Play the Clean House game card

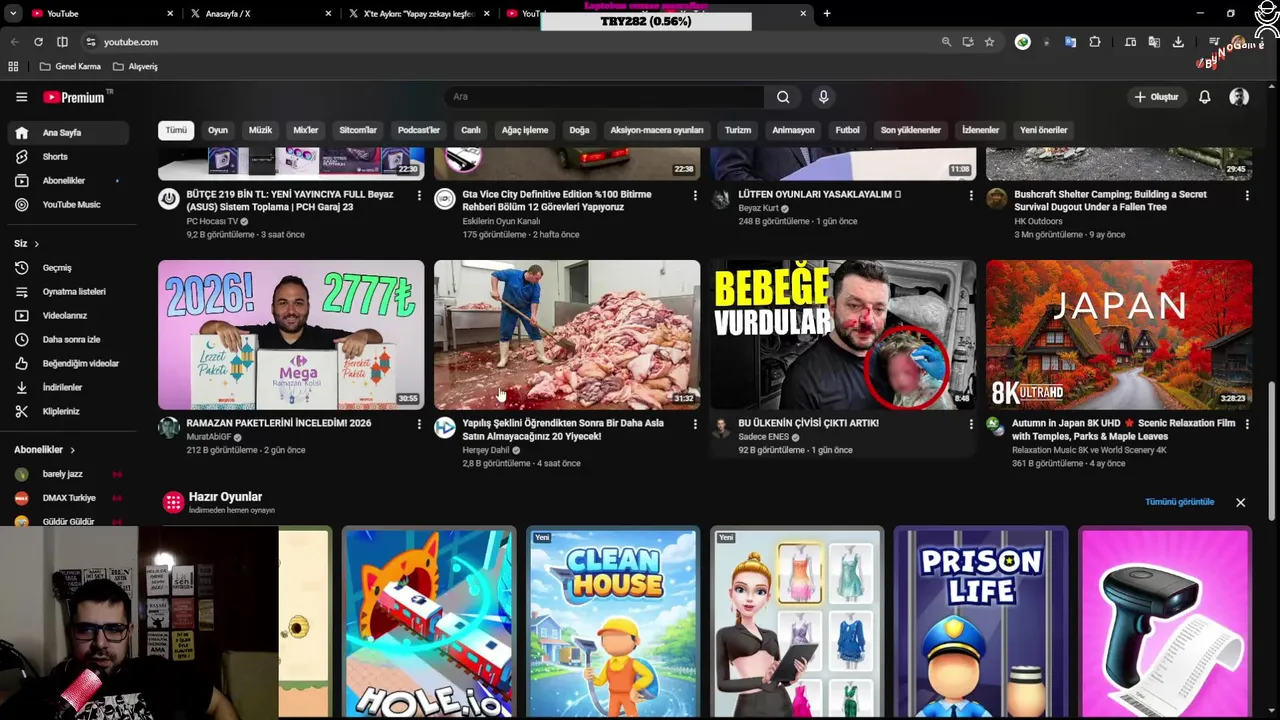613,623
